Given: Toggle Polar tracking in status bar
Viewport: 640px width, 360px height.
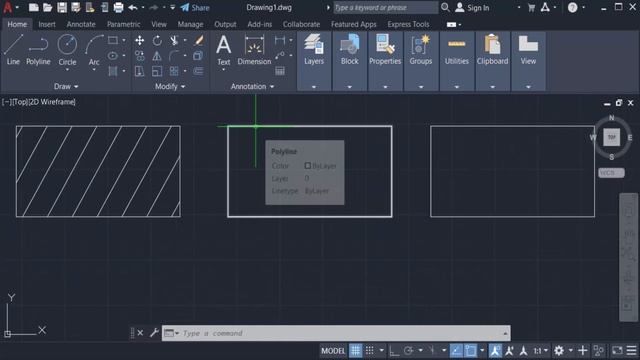Looking at the screenshot, I should pyautogui.click(x=409, y=351).
